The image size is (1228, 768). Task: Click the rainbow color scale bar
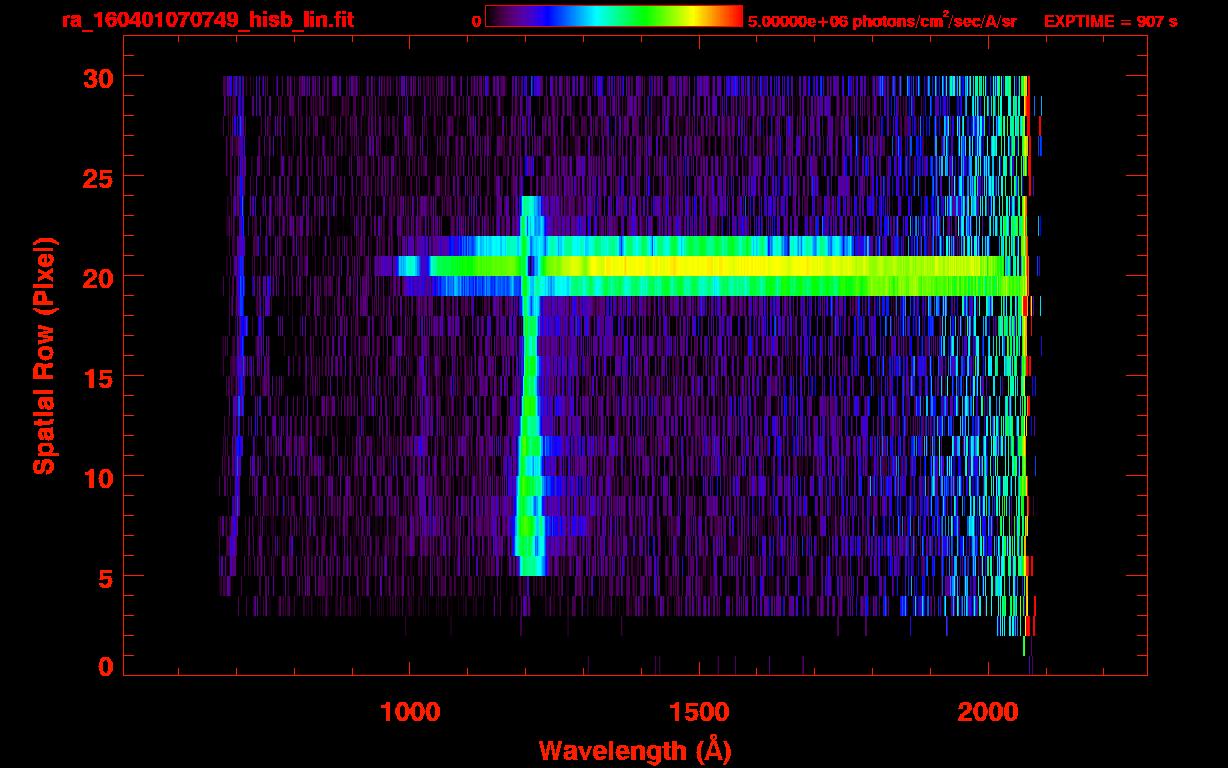click(x=613, y=16)
